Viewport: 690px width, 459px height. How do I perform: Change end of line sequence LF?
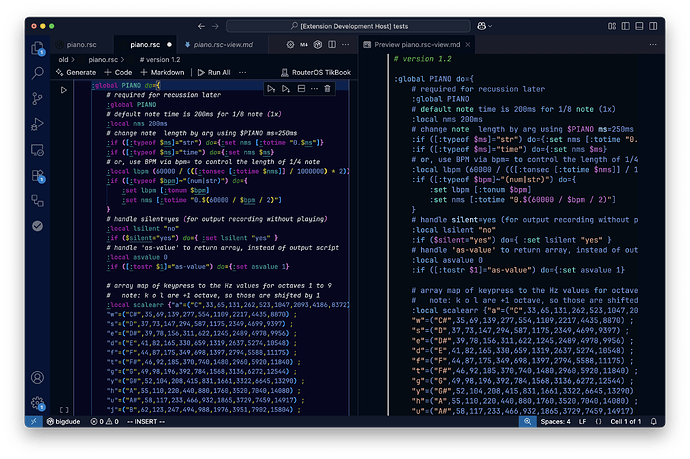coord(583,422)
